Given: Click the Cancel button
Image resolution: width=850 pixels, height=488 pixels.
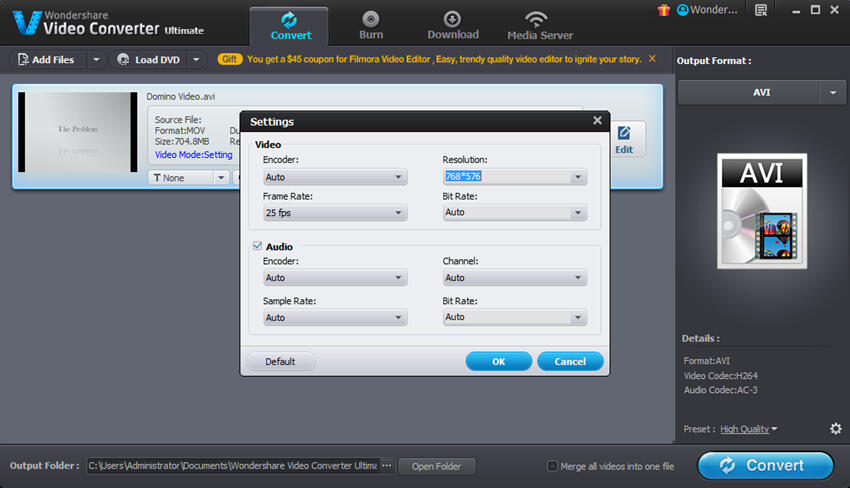Looking at the screenshot, I should click(x=570, y=362).
